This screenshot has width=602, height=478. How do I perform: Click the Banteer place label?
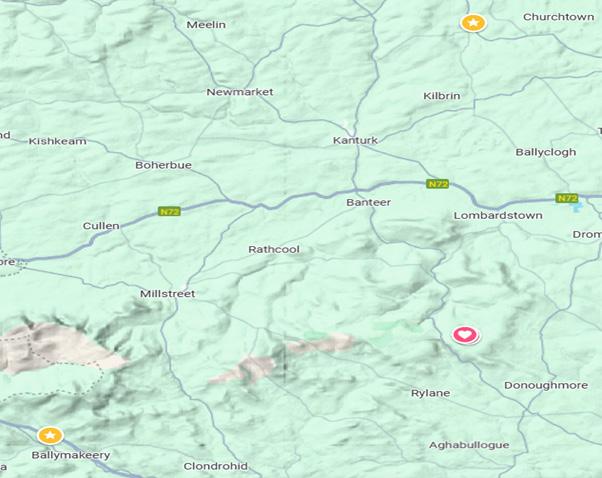tap(369, 202)
